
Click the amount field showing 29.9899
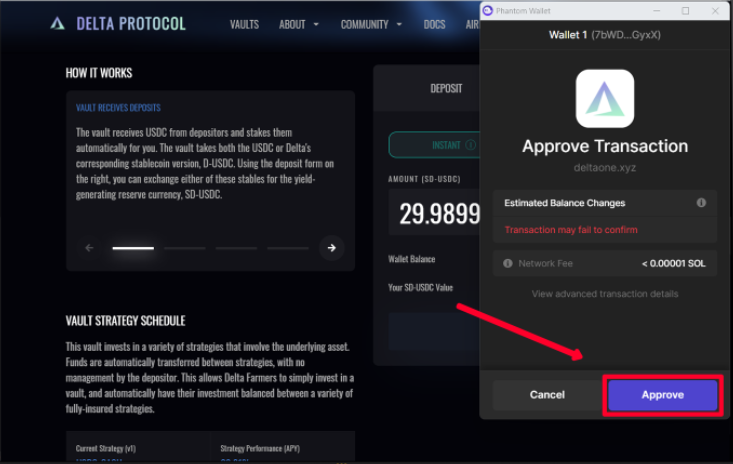point(434,213)
